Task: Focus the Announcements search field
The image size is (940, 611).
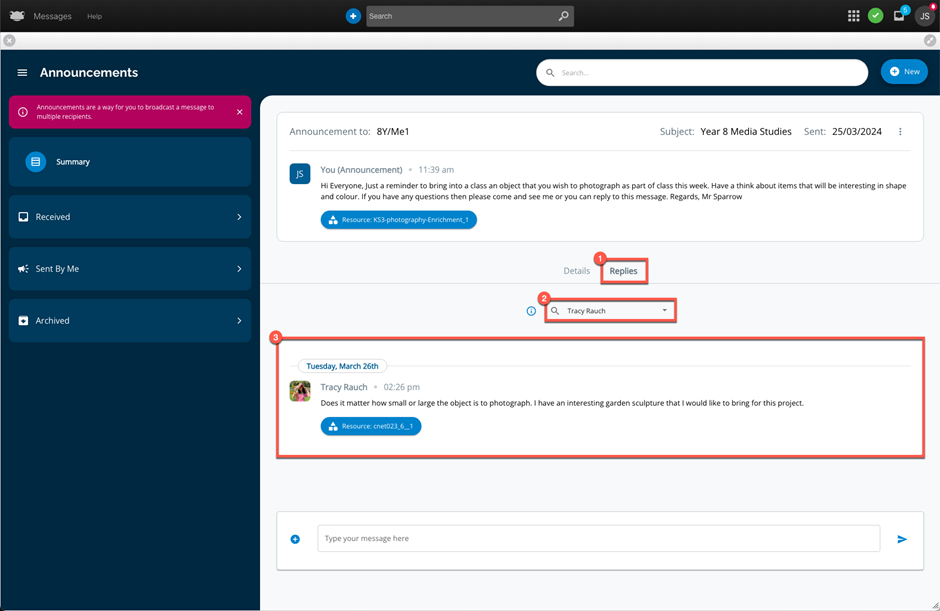Action: point(702,73)
